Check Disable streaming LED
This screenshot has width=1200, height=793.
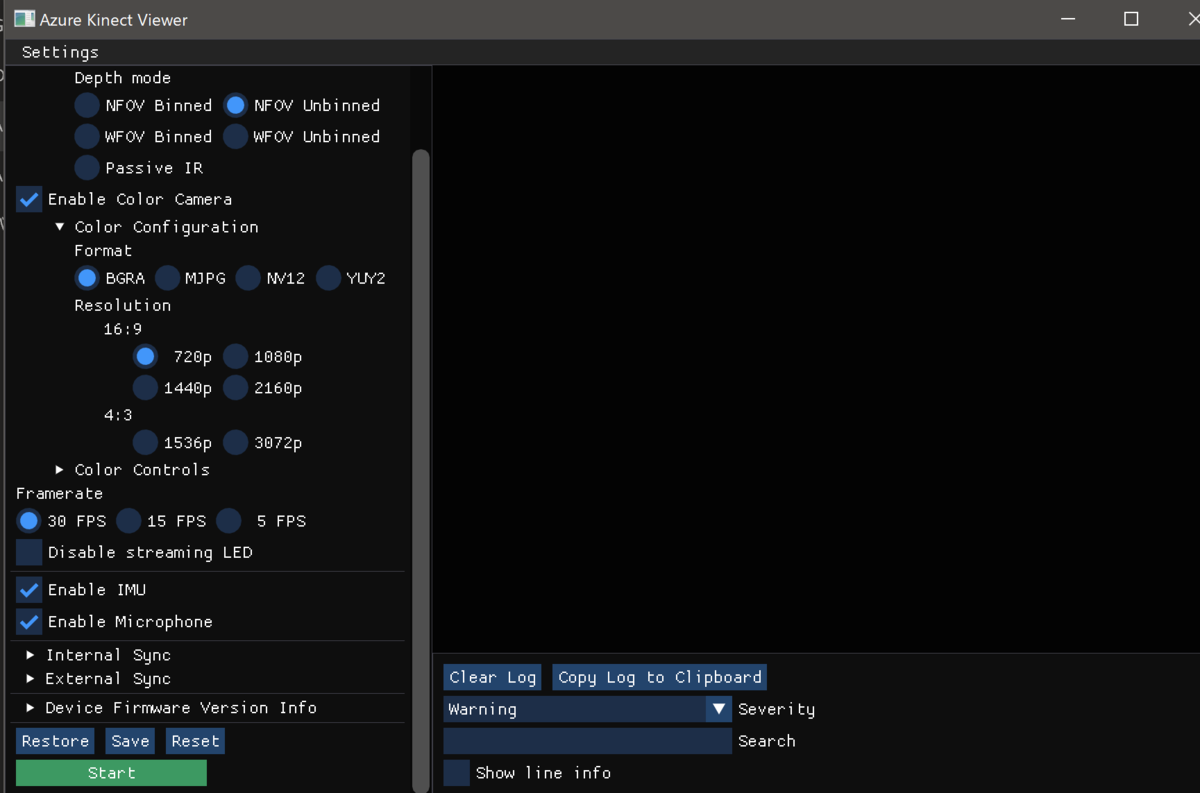[x=29, y=552]
